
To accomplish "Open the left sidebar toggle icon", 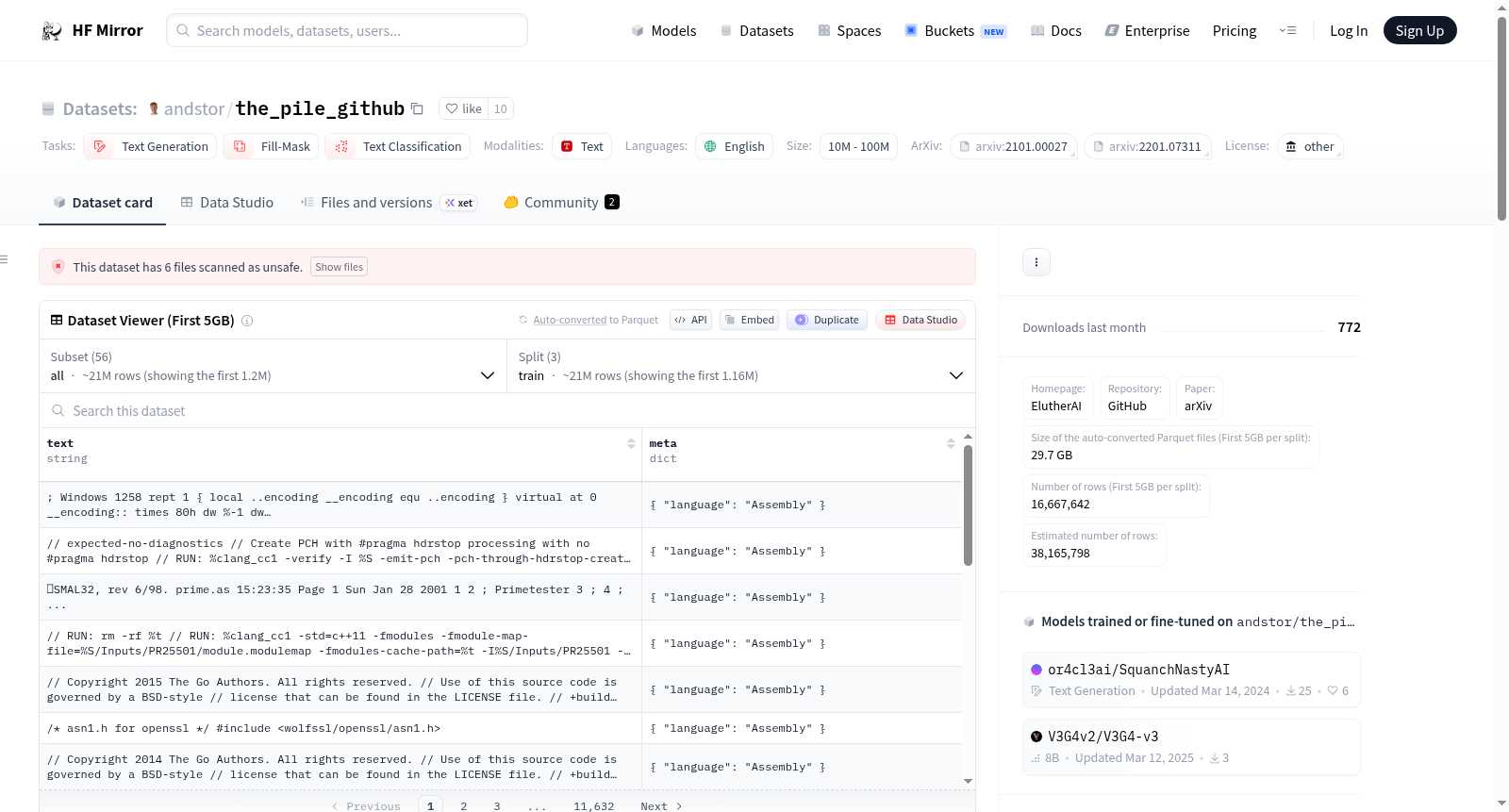I will click(x=5, y=259).
